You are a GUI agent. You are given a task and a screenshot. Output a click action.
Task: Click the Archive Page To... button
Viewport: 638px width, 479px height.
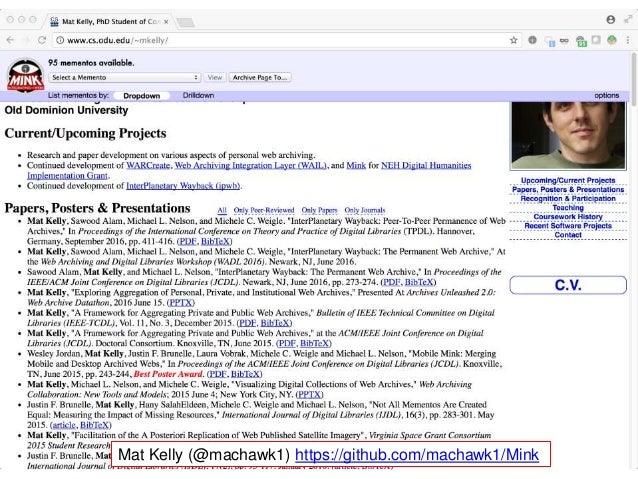click(260, 77)
